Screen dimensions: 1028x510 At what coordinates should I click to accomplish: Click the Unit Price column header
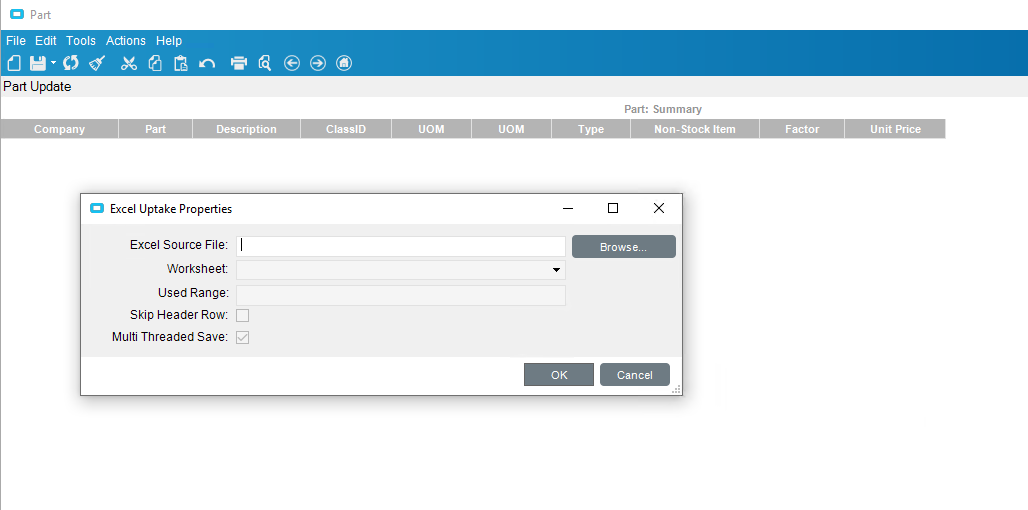click(x=895, y=129)
